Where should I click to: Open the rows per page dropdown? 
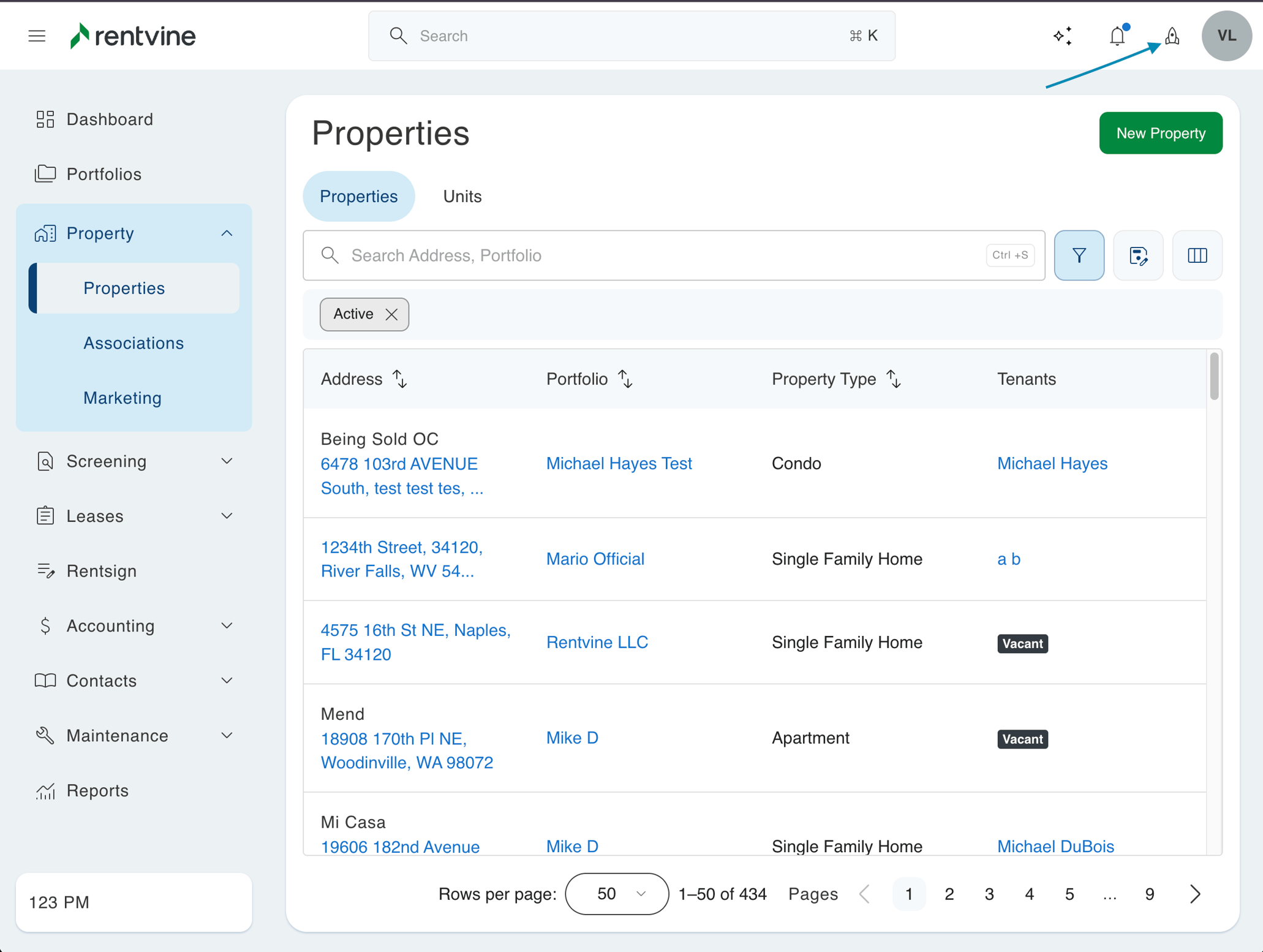tap(616, 894)
